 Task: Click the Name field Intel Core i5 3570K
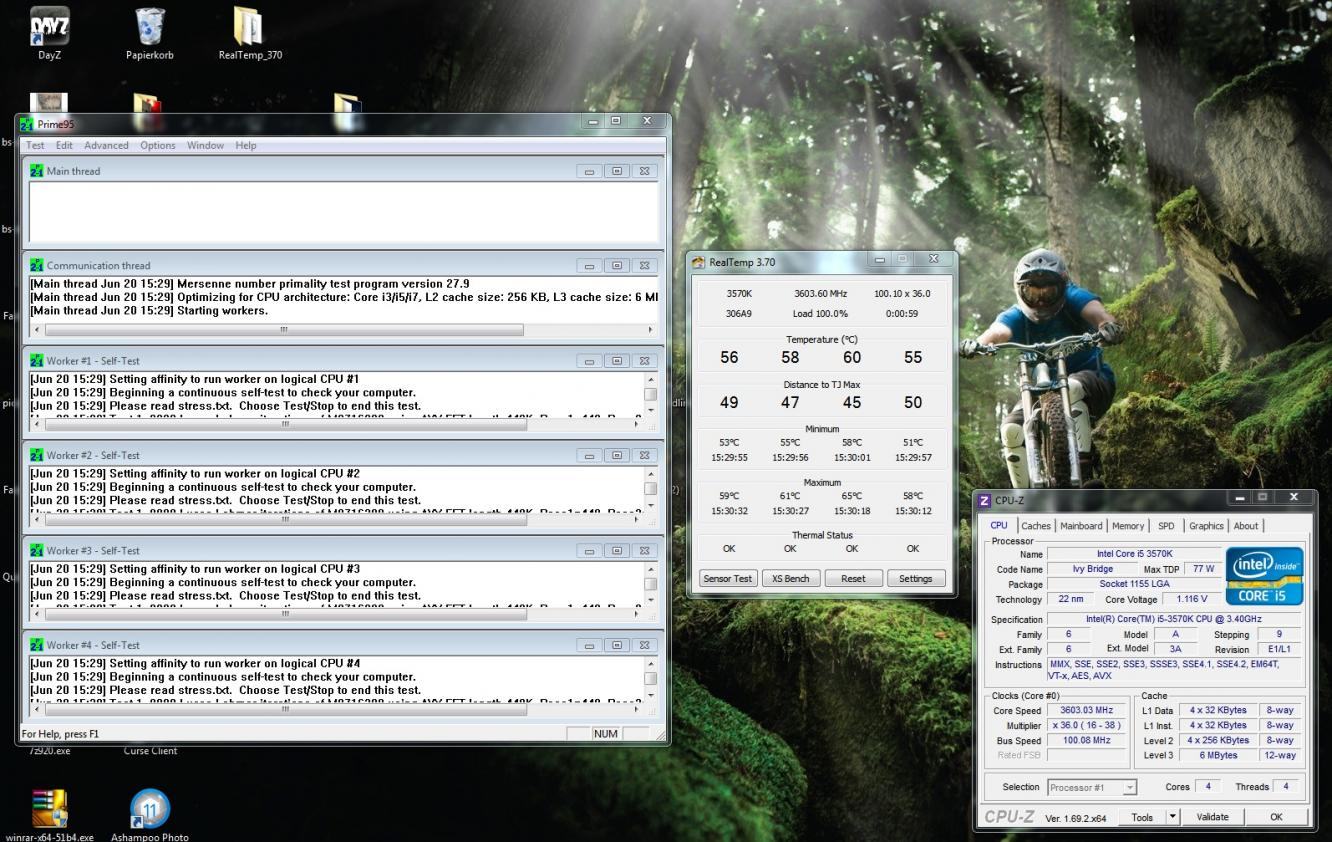pyautogui.click(x=1134, y=554)
